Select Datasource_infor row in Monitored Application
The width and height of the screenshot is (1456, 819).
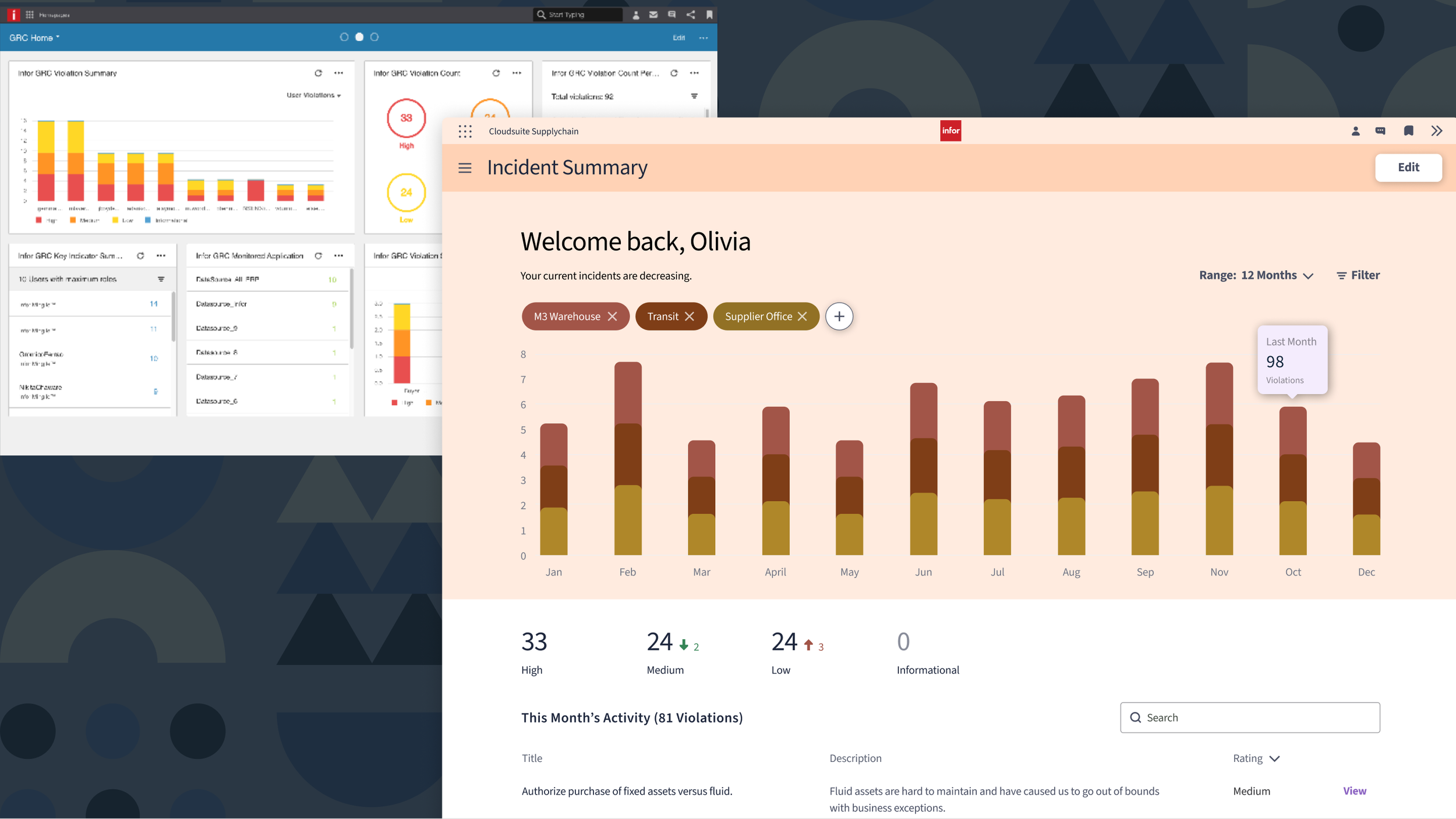(x=266, y=304)
